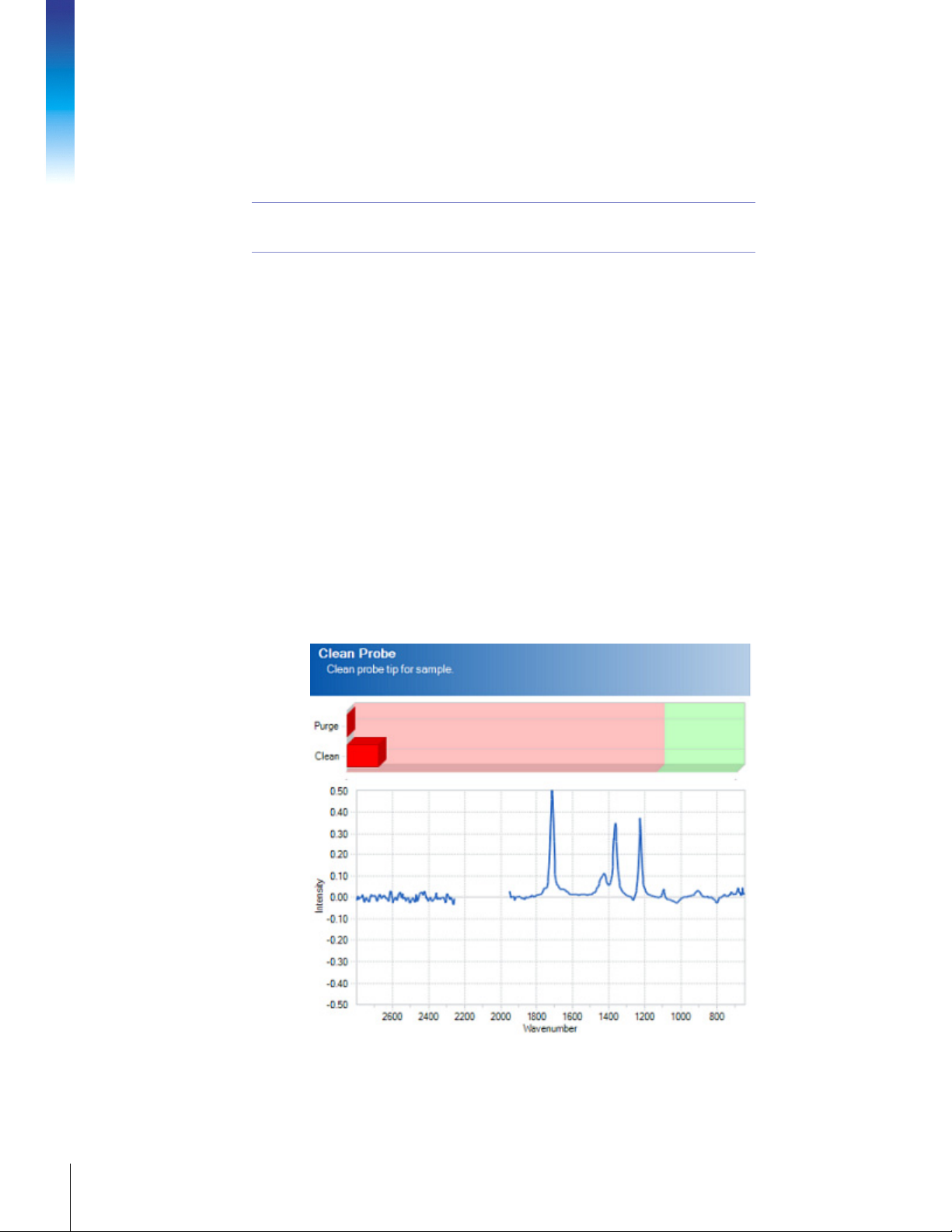Click the 2400 wavenumber tick label
Image resolution: width=952 pixels, height=1232 pixels.
point(428,1017)
